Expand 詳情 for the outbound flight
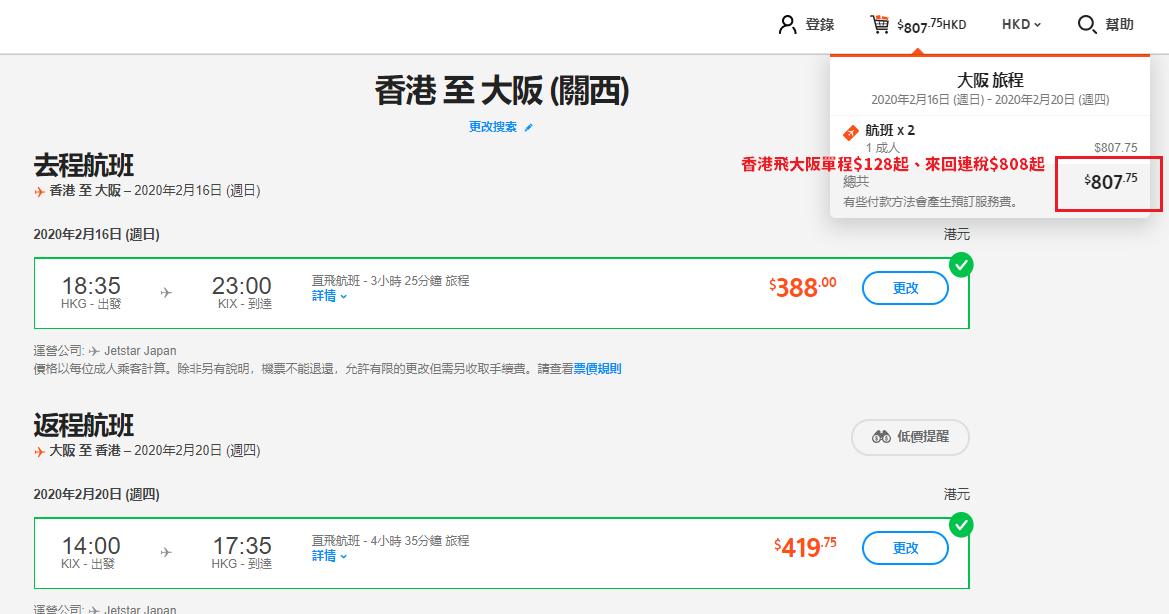1169x614 pixels. (x=330, y=296)
